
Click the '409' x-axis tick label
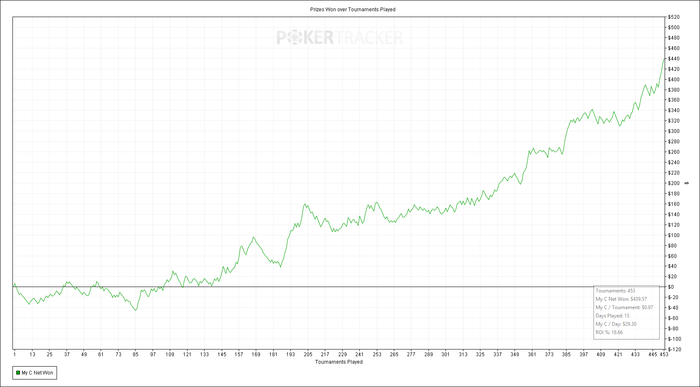[600, 354]
